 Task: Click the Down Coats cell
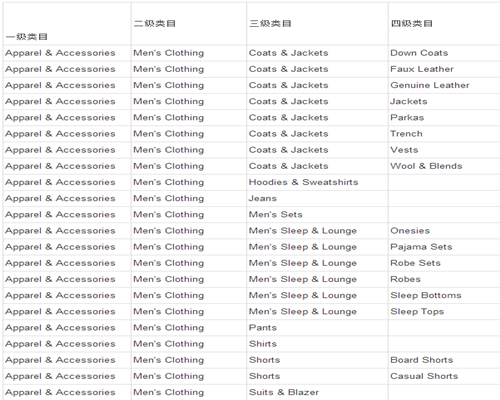click(x=444, y=53)
